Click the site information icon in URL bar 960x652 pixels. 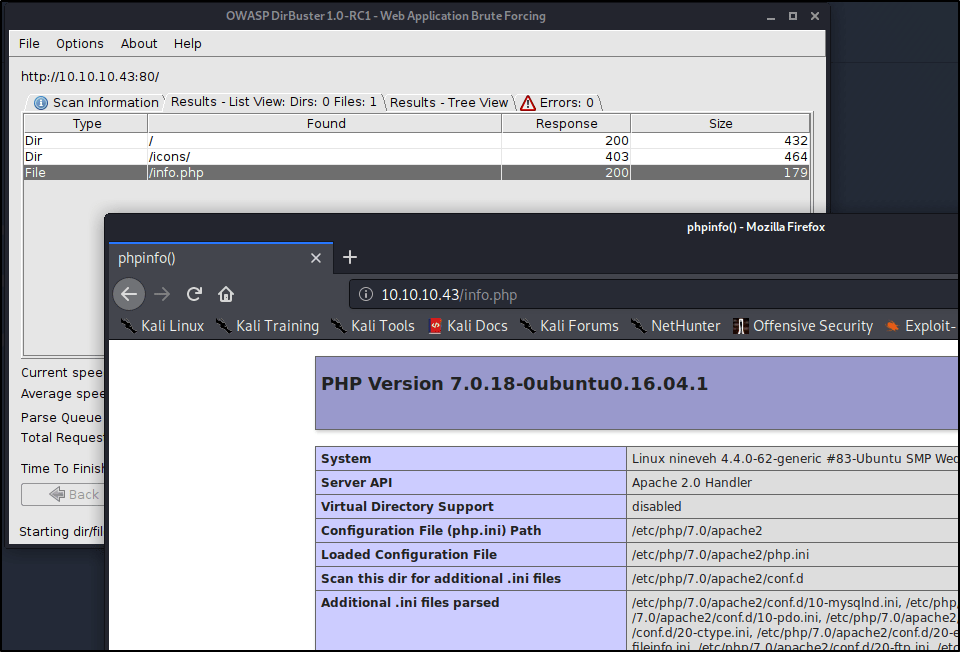point(366,295)
